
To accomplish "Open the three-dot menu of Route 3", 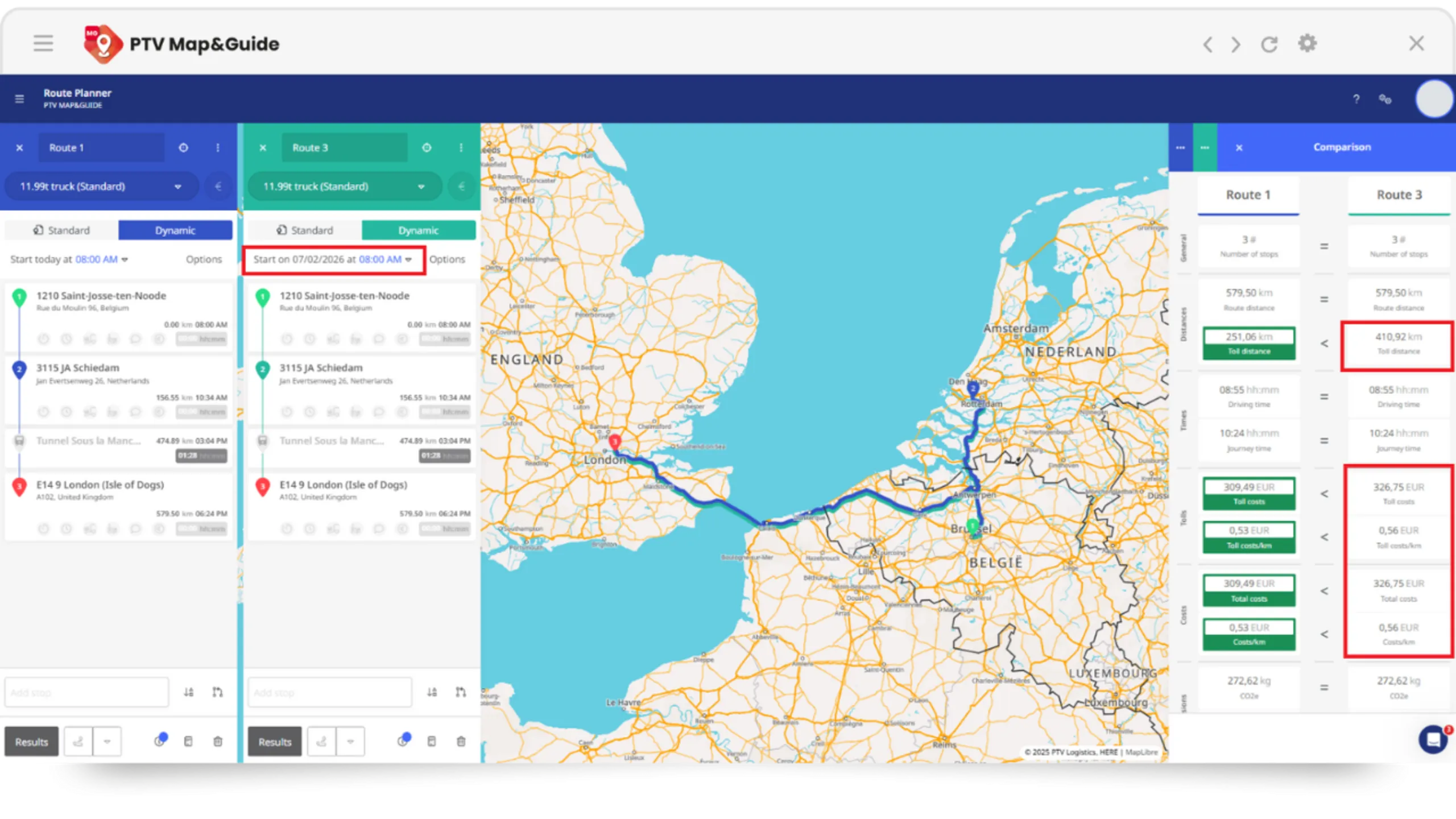I will pos(461,148).
